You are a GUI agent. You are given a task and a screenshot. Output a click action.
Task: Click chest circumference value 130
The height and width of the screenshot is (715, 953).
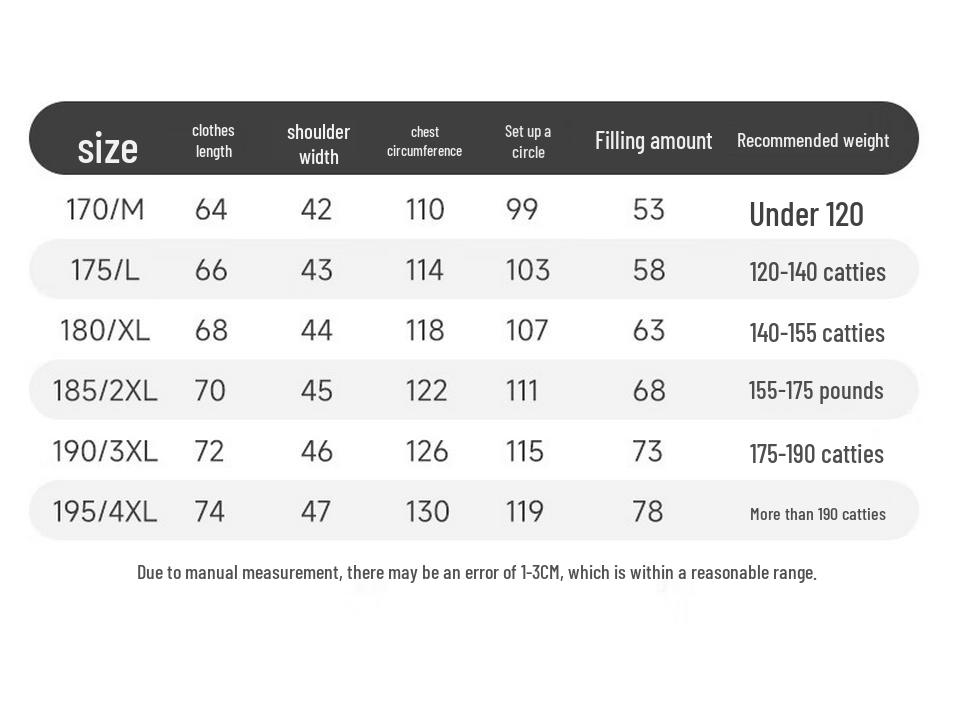click(427, 511)
